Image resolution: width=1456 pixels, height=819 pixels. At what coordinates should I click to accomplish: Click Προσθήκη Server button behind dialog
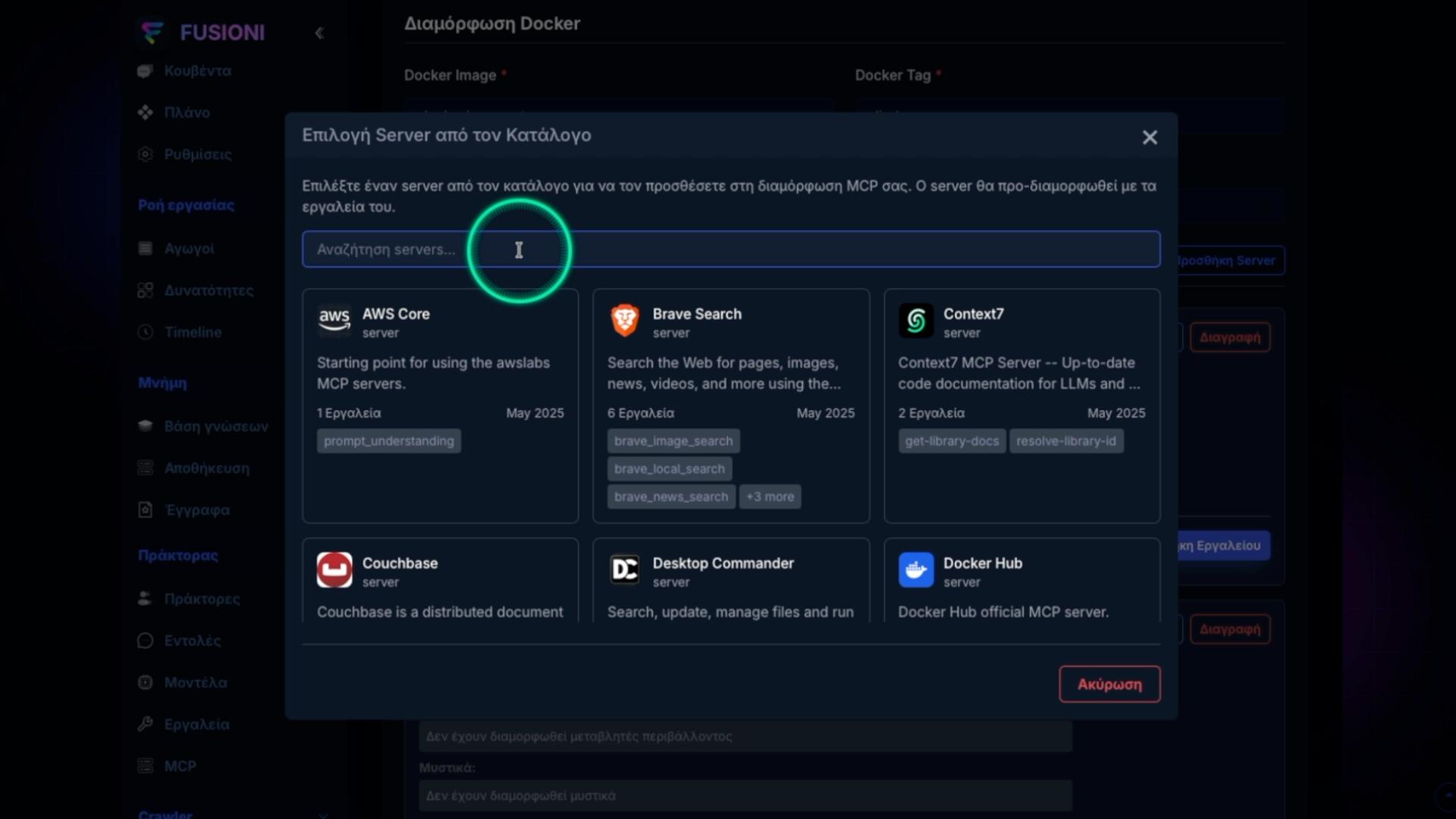tap(1232, 260)
